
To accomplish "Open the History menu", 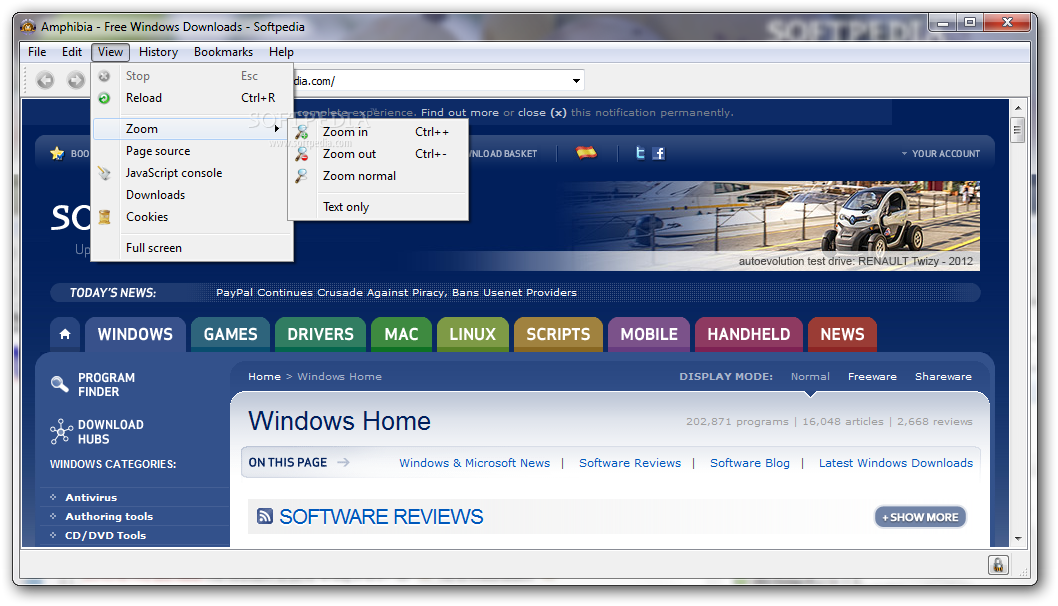I will pos(159,52).
